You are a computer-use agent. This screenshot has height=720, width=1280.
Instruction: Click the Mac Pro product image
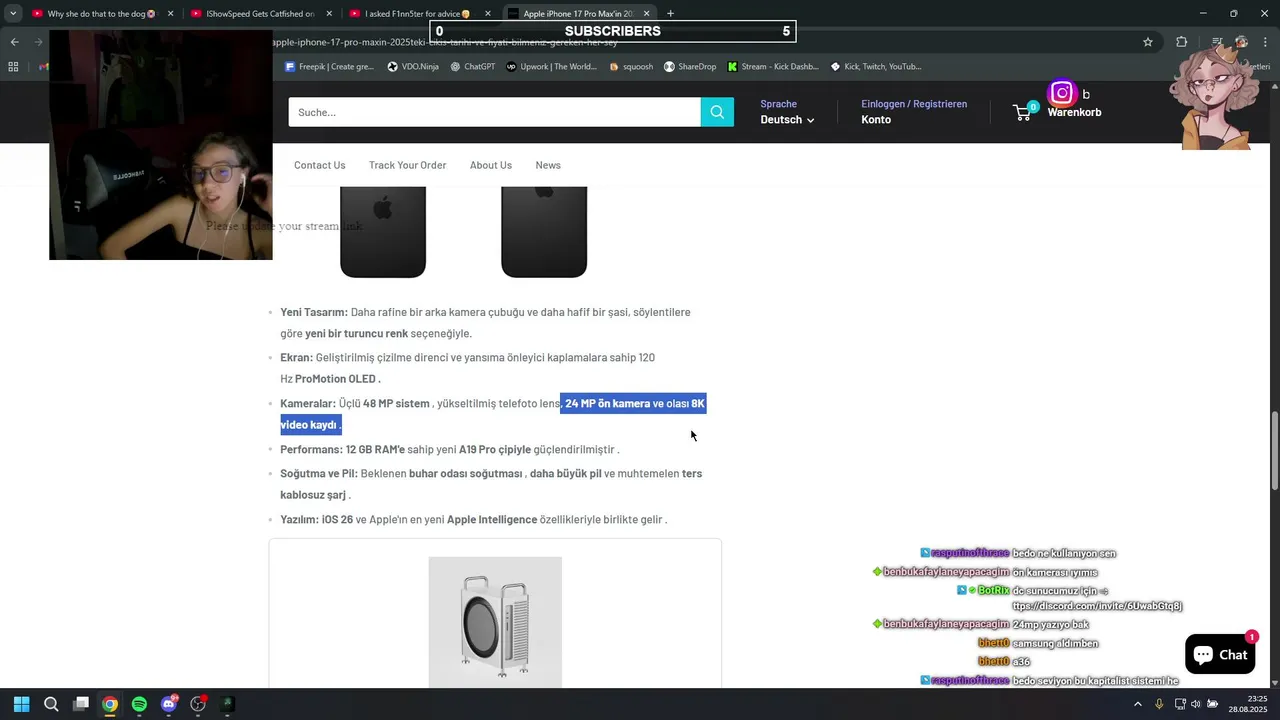[x=495, y=622]
